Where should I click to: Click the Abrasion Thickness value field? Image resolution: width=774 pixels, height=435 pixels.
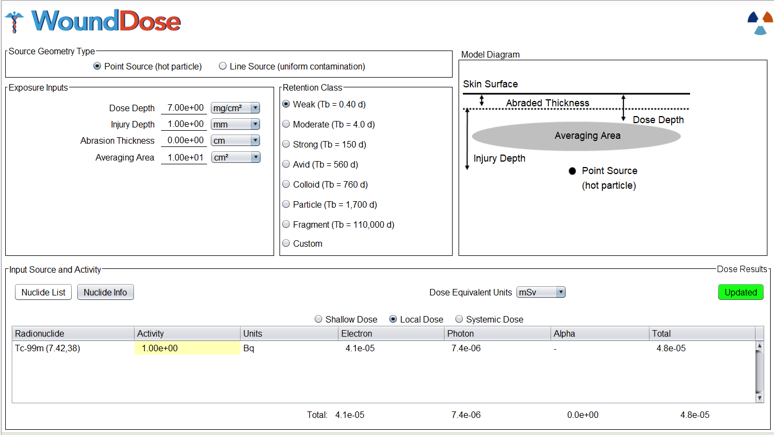pyautogui.click(x=184, y=140)
